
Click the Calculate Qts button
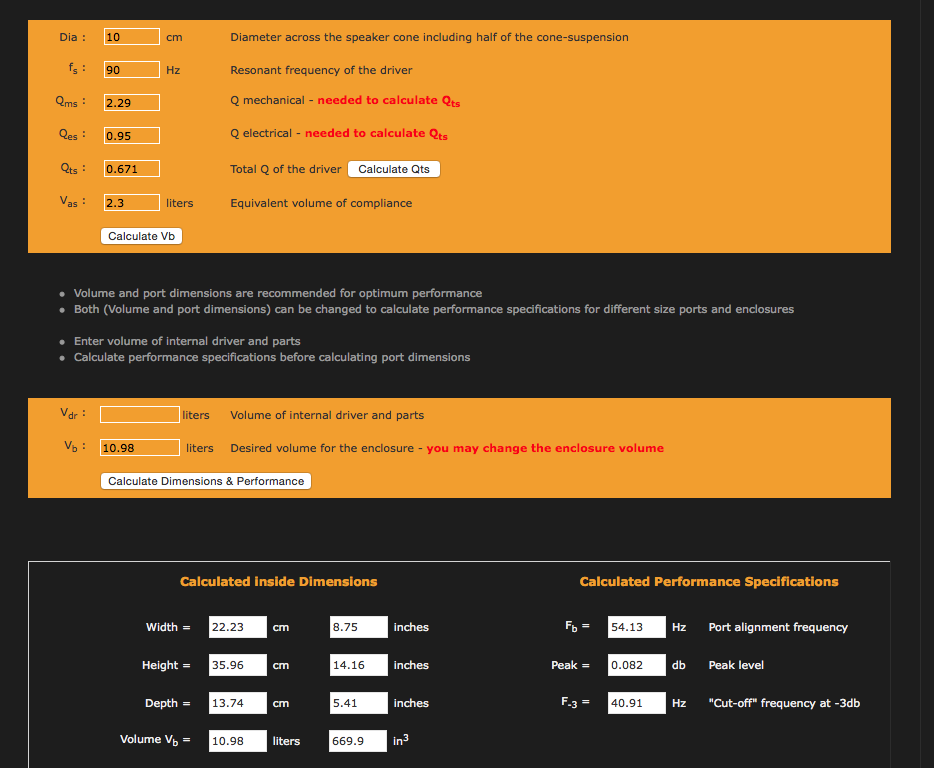pos(394,169)
